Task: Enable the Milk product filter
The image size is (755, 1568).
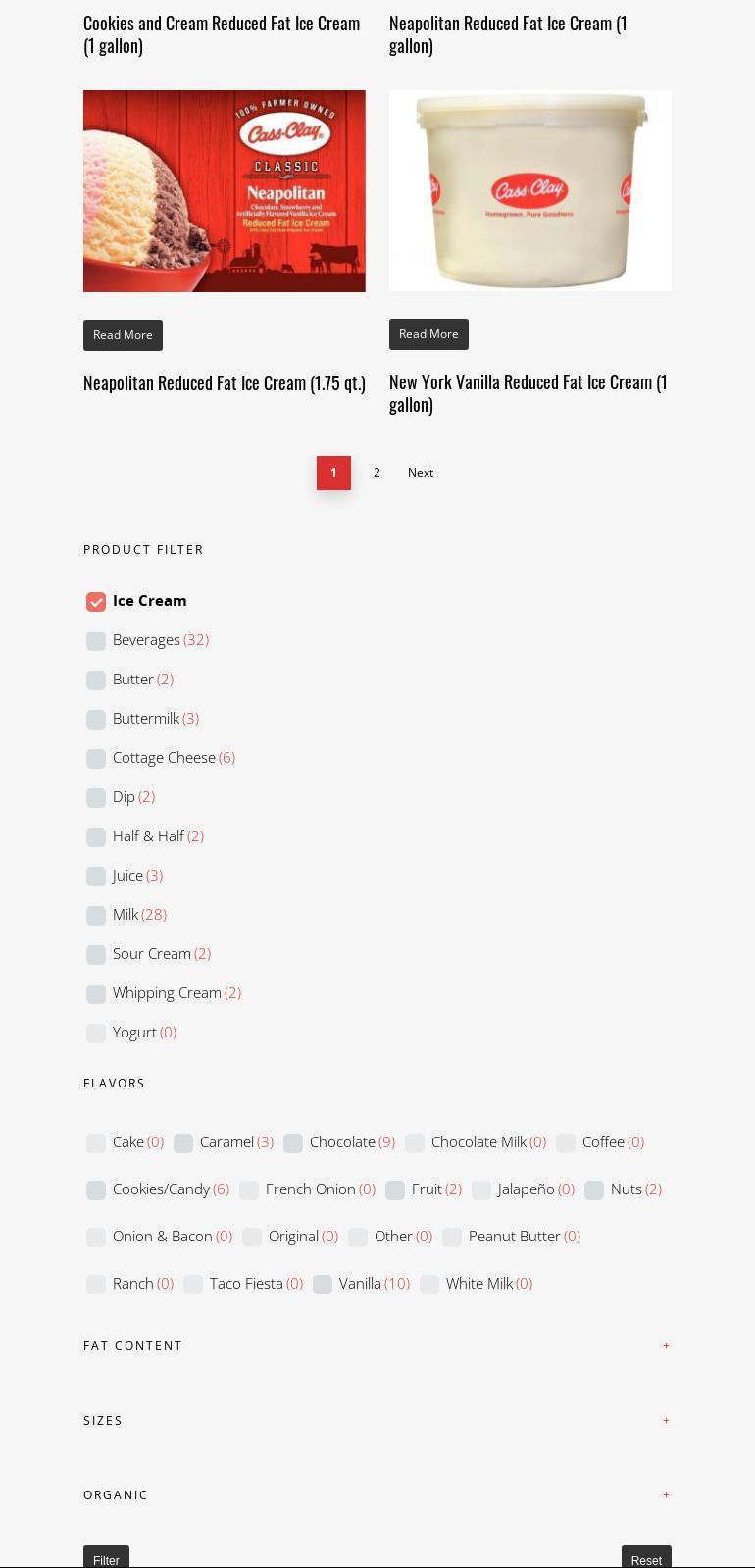Action: click(96, 915)
